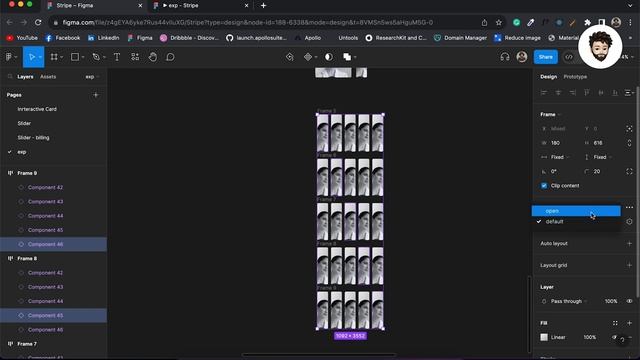
Task: Open horizontal resizing Fixed dropdown
Action: (x=556, y=157)
